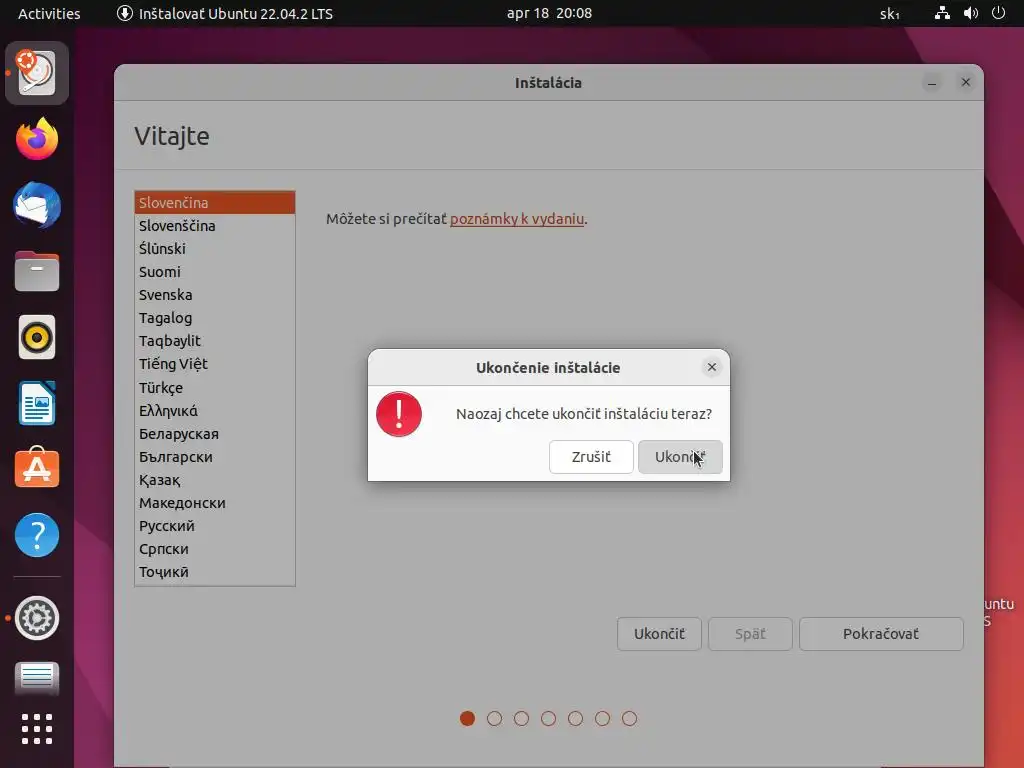Open the gear-shaped dock icon

click(x=37, y=618)
